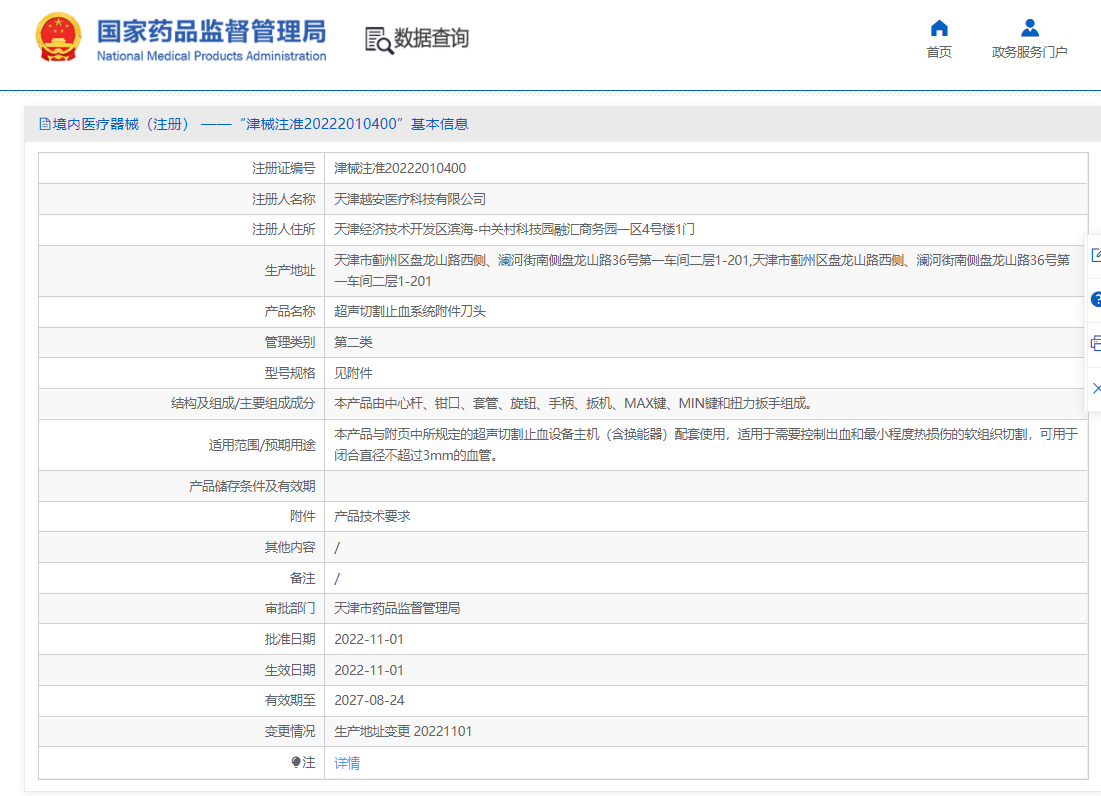The height and width of the screenshot is (796, 1101).
Task: Click the 境内医疗器械（注册）基本信息 header
Action: pos(253,124)
